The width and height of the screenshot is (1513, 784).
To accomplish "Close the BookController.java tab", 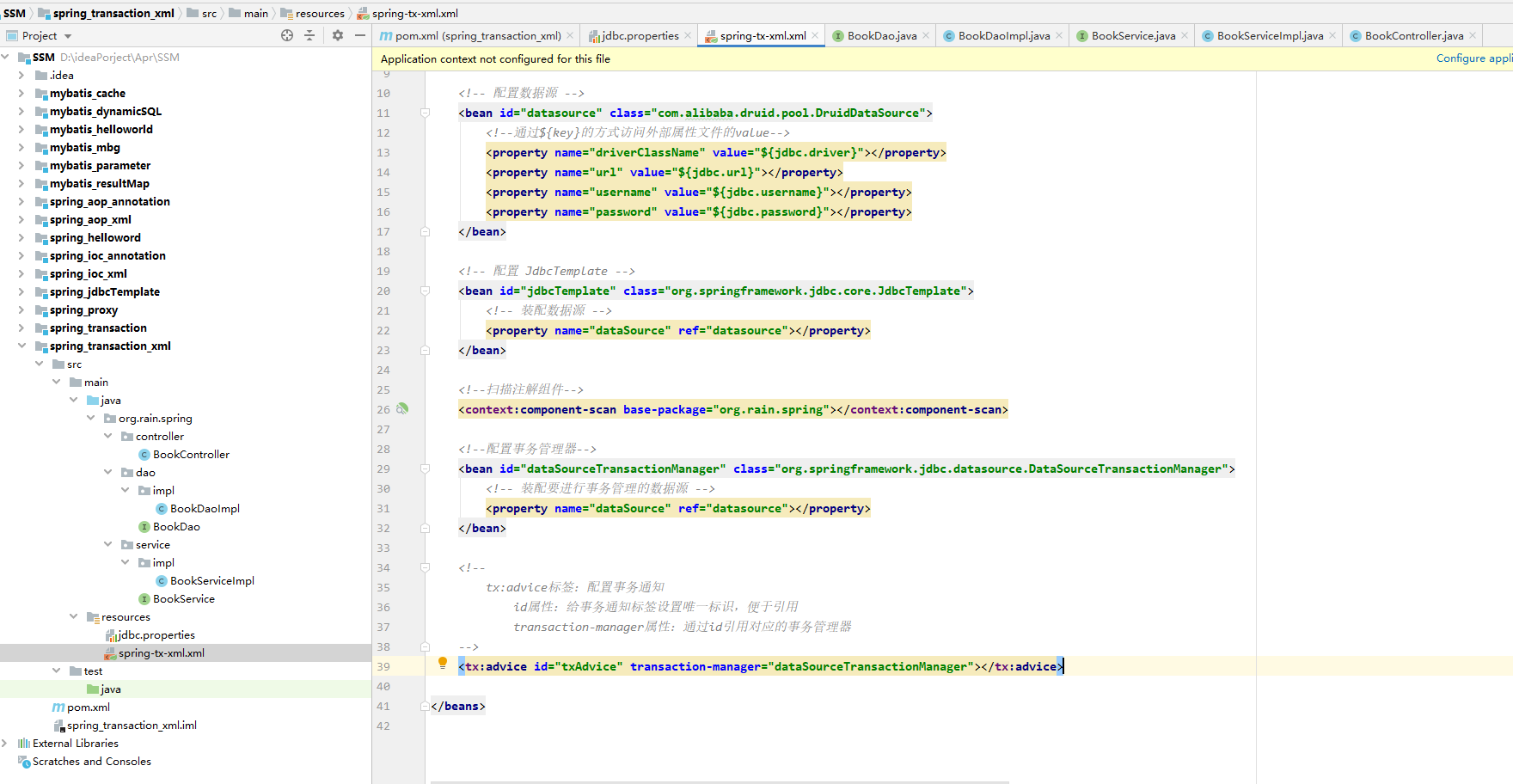I will 1473,35.
